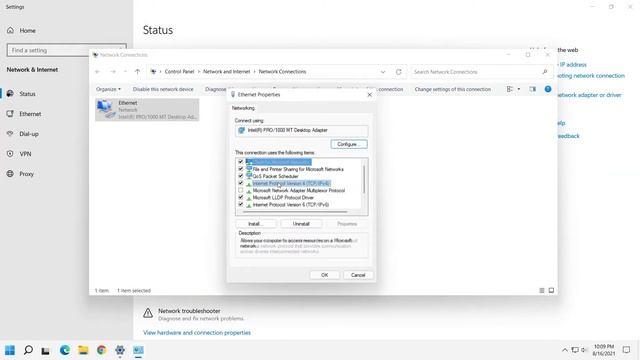Click the network tray icon
The image size is (640, 360).
575,350
